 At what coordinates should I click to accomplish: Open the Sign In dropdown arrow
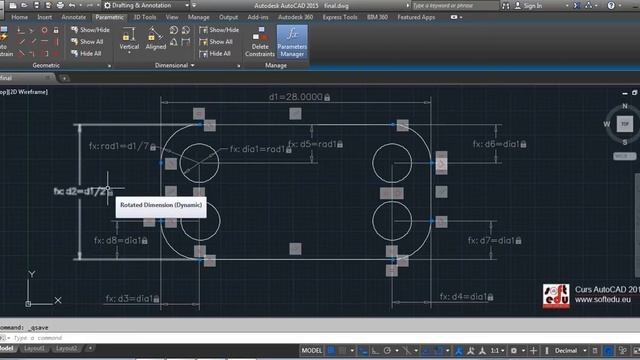[x=567, y=6]
